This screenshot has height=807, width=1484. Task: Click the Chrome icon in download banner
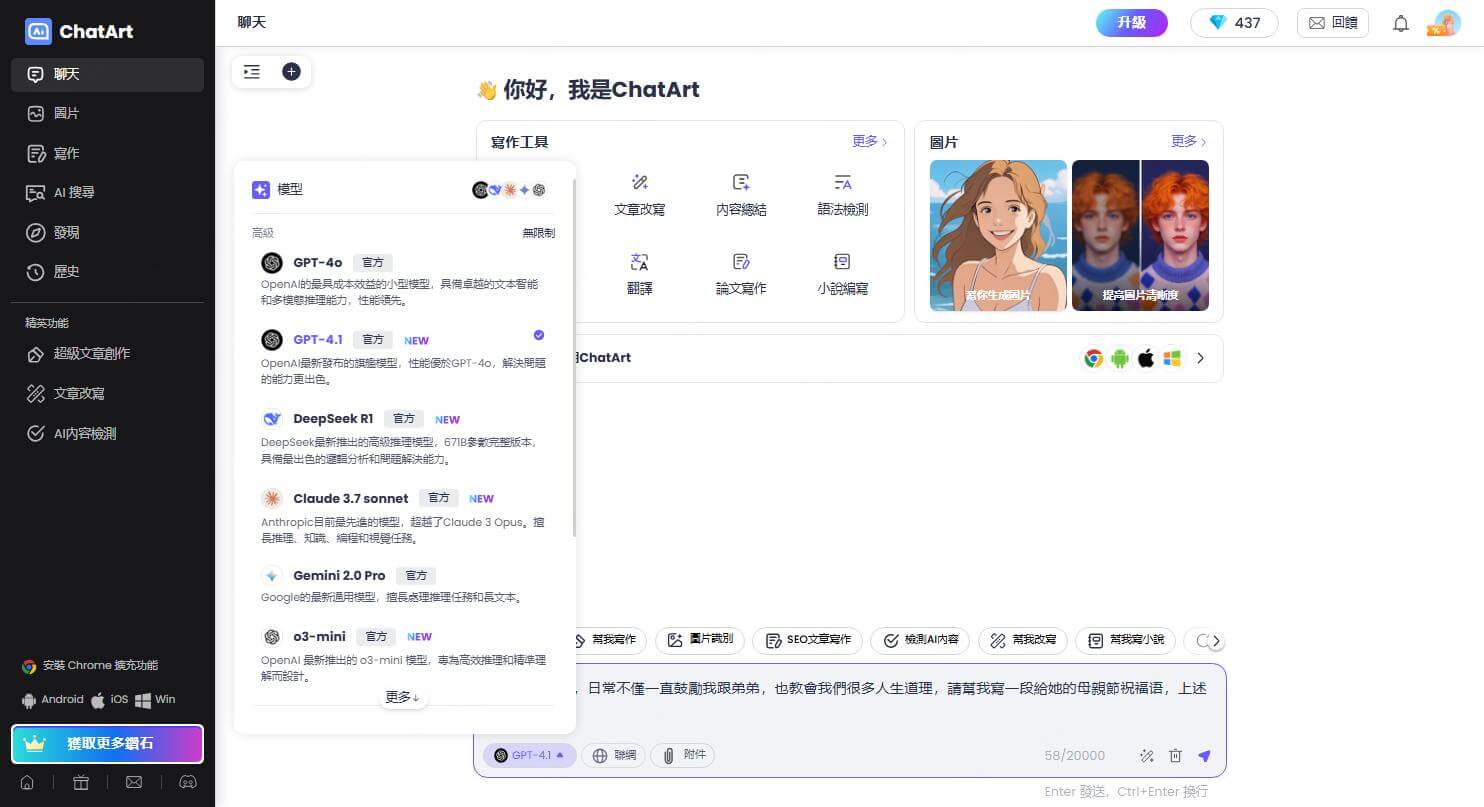1094,358
